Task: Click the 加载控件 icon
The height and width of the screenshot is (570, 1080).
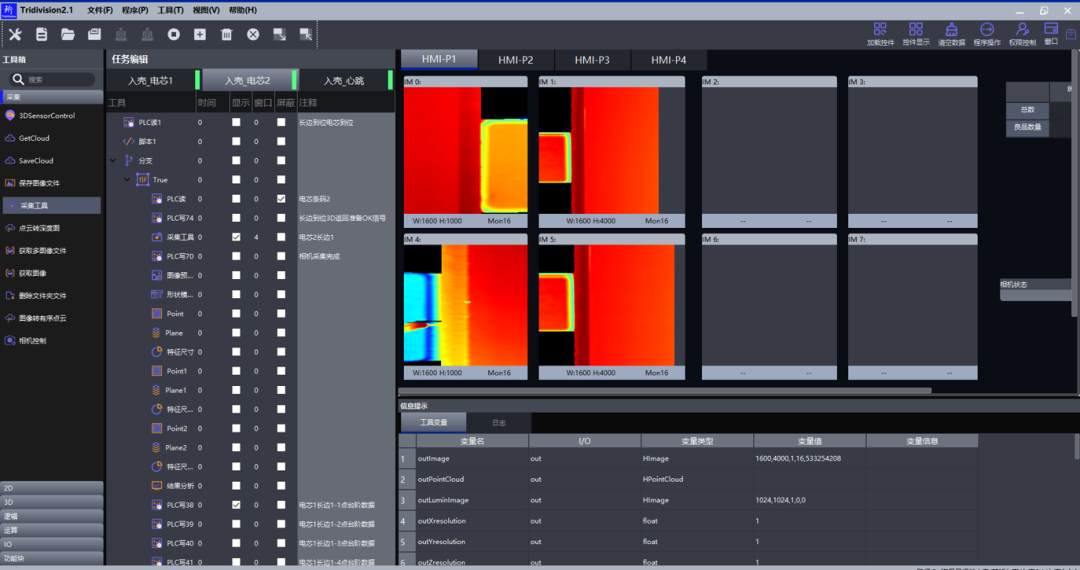Action: [x=879, y=34]
